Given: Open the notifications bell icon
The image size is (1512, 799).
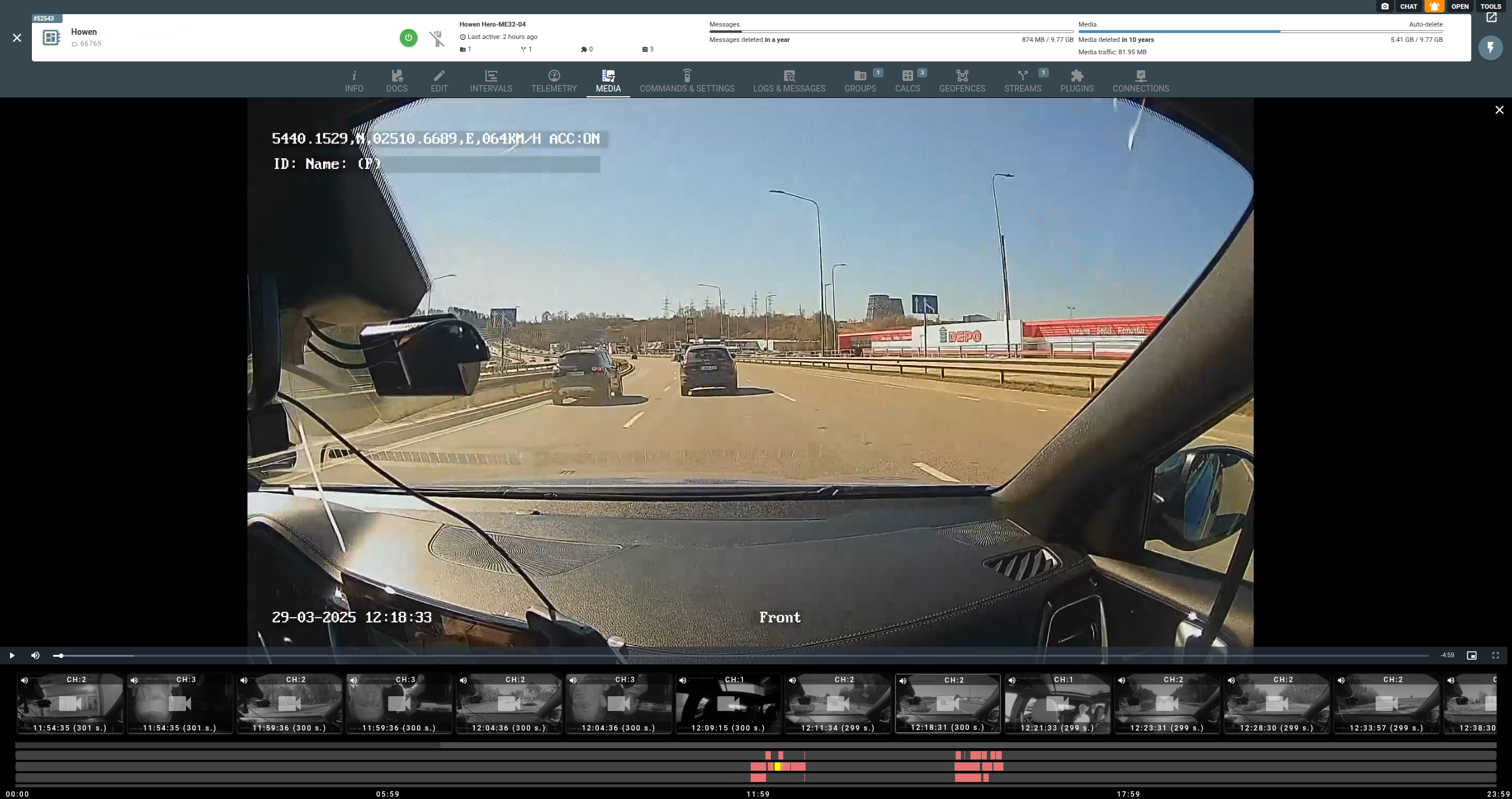Looking at the screenshot, I should pos(1434,6).
